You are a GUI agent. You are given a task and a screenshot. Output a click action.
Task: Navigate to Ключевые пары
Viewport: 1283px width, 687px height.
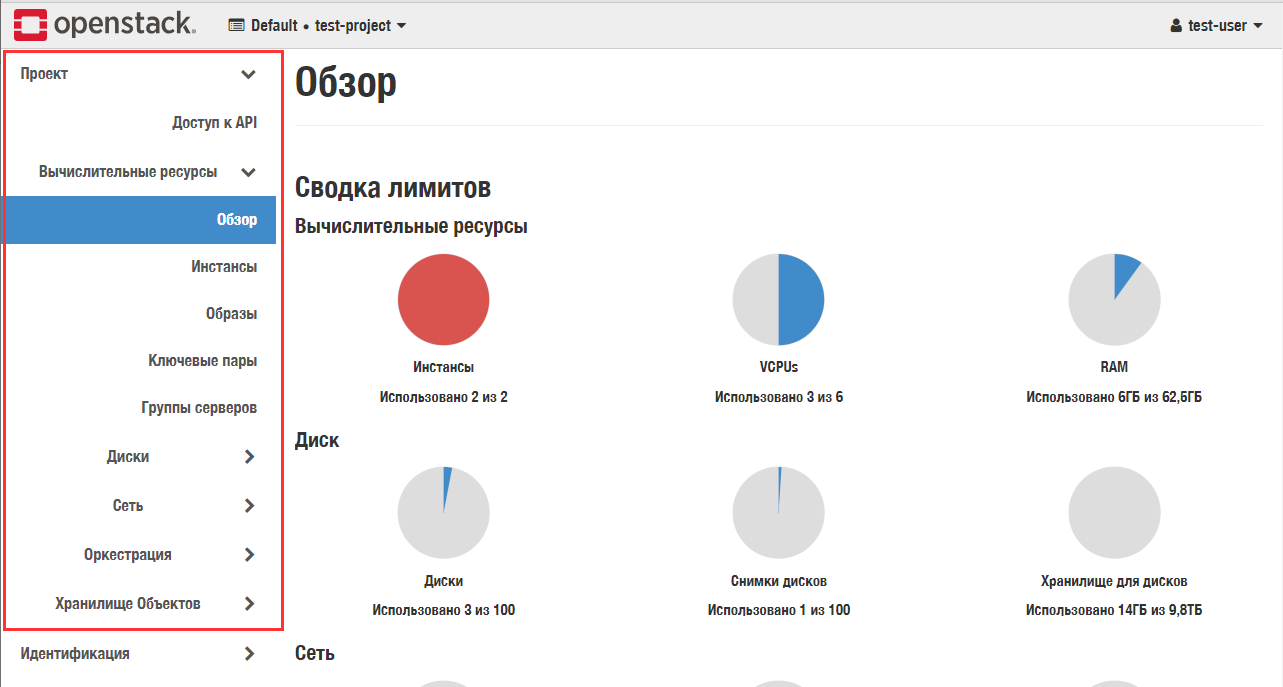pos(202,361)
